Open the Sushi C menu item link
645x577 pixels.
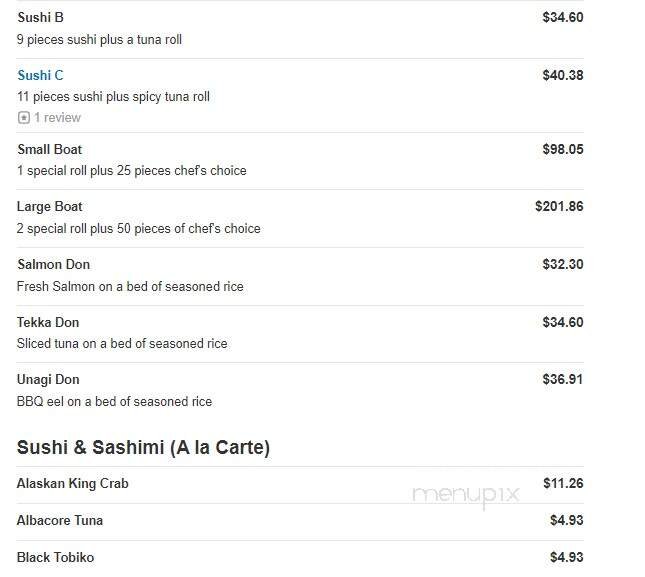(x=40, y=75)
